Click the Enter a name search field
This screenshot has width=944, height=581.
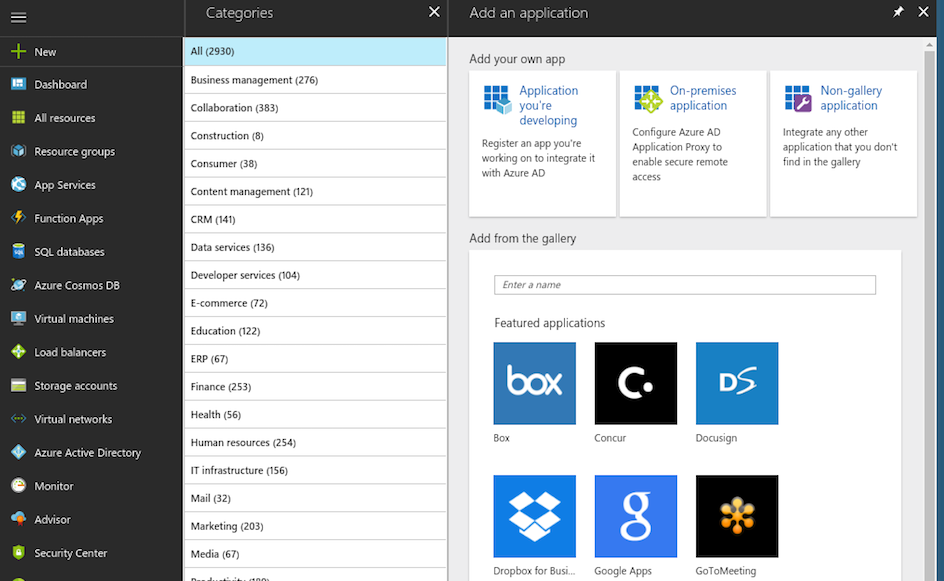685,285
